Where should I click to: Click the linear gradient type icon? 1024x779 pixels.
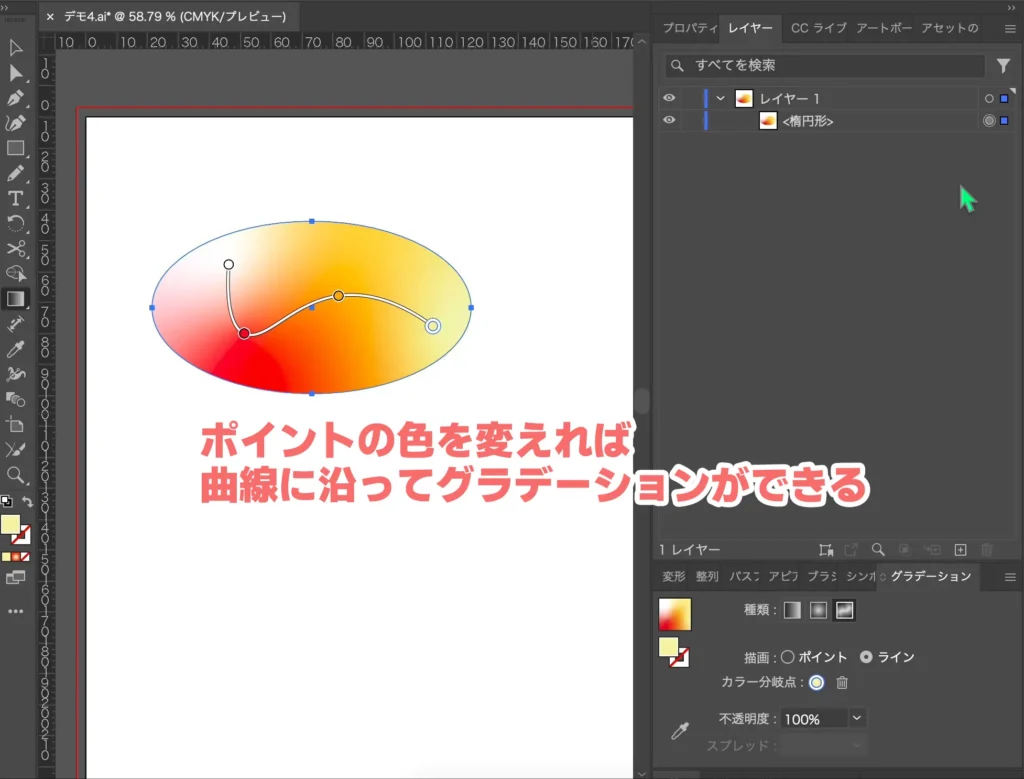(x=792, y=610)
